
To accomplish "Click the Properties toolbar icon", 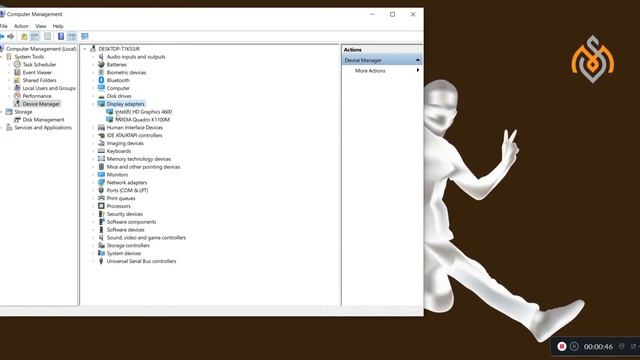I will click(48, 37).
